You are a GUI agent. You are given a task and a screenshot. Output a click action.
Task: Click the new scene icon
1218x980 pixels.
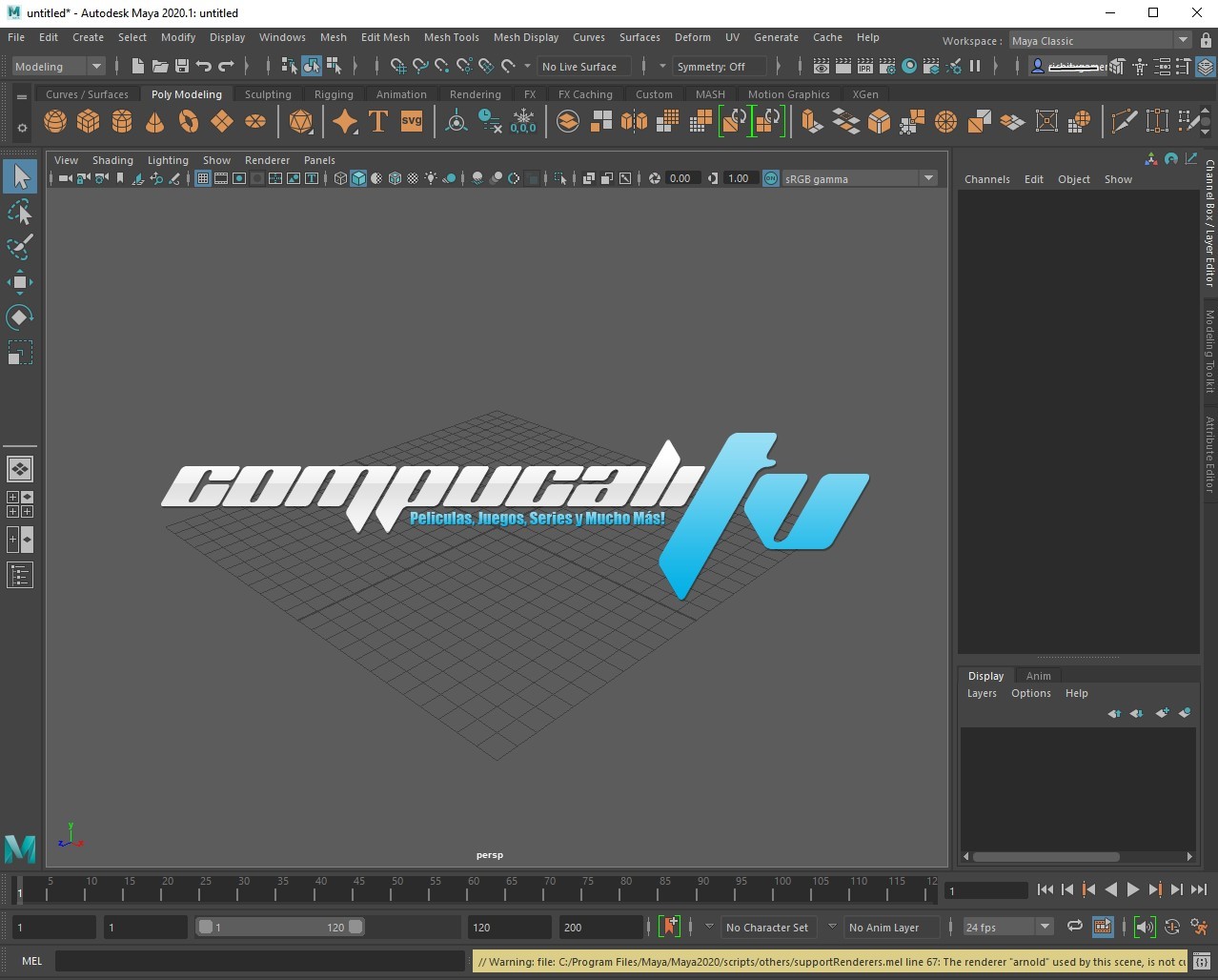tap(137, 66)
